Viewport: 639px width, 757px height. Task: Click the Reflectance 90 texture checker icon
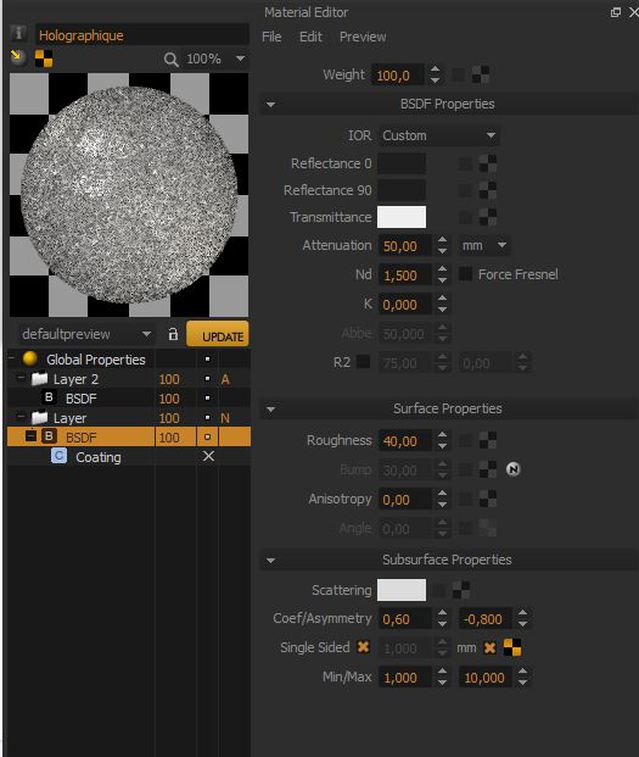point(487,190)
